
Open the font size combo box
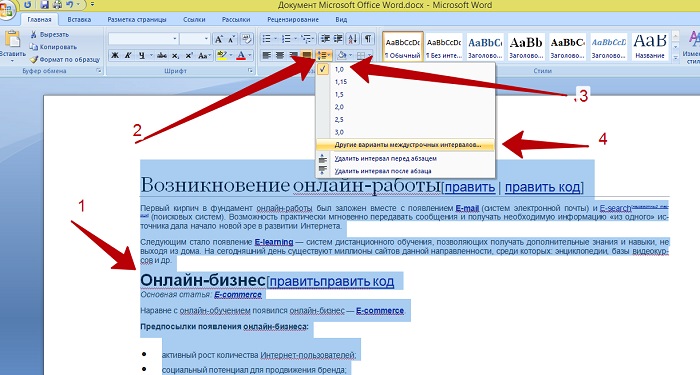click(195, 39)
